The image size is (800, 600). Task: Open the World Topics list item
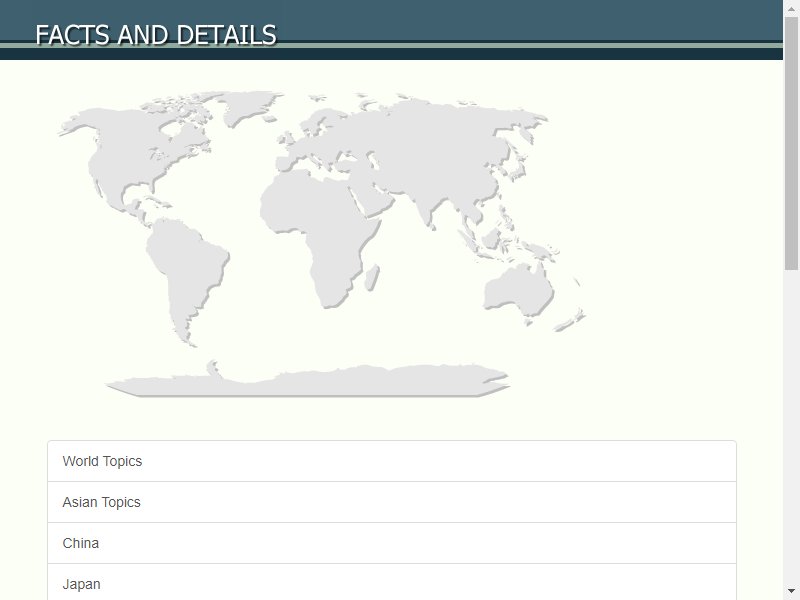pyautogui.click(x=392, y=461)
